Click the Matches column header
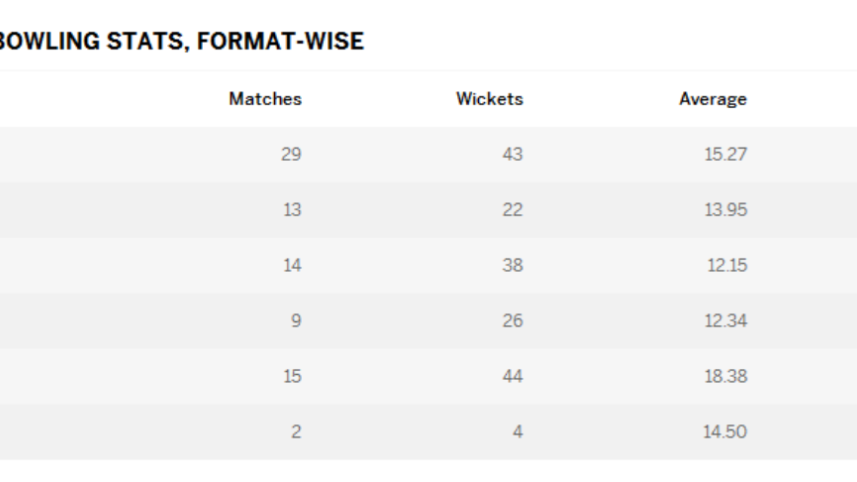 [265, 99]
